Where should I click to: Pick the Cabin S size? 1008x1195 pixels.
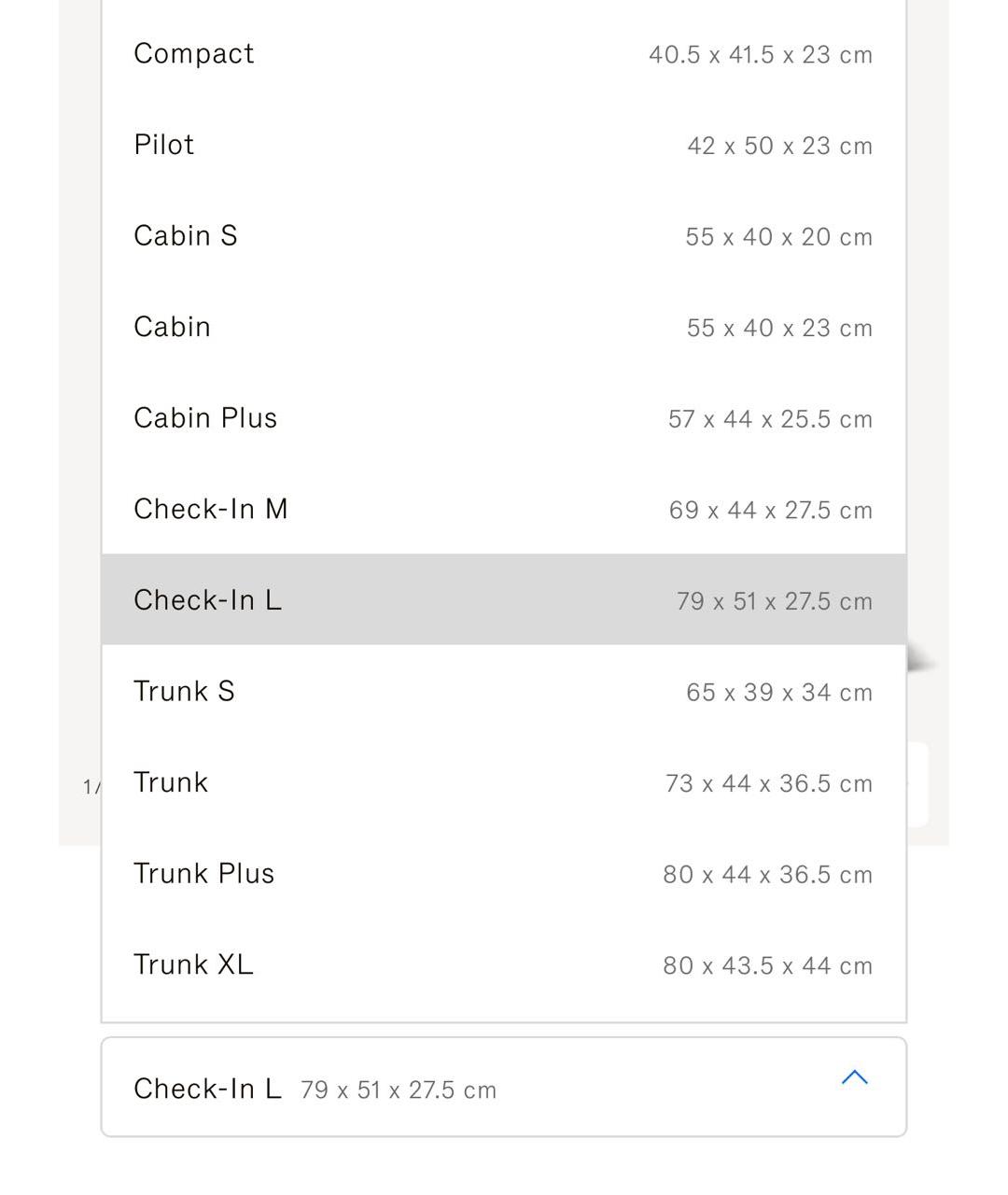(186, 235)
